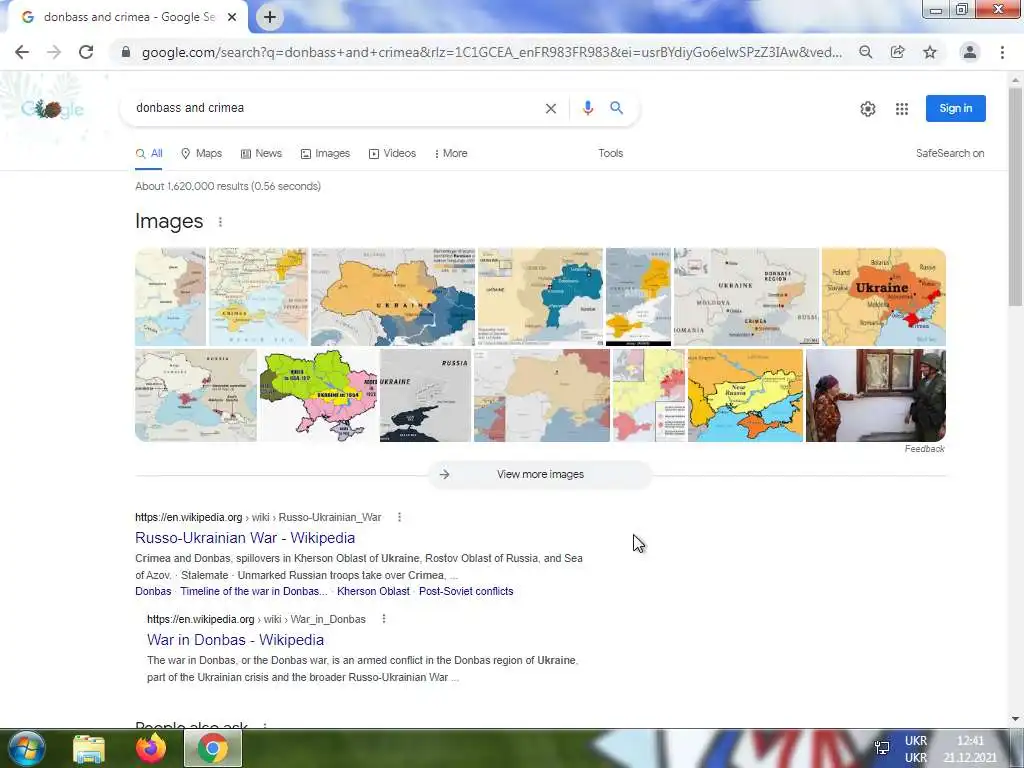Open the green and pink Ukraine map thumbnail
1024x768 pixels.
click(x=319, y=395)
